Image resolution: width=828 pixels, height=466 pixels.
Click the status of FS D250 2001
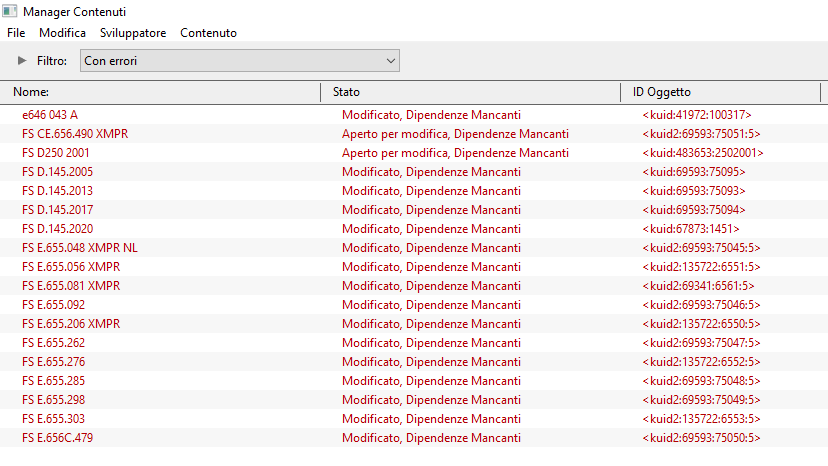coord(455,153)
